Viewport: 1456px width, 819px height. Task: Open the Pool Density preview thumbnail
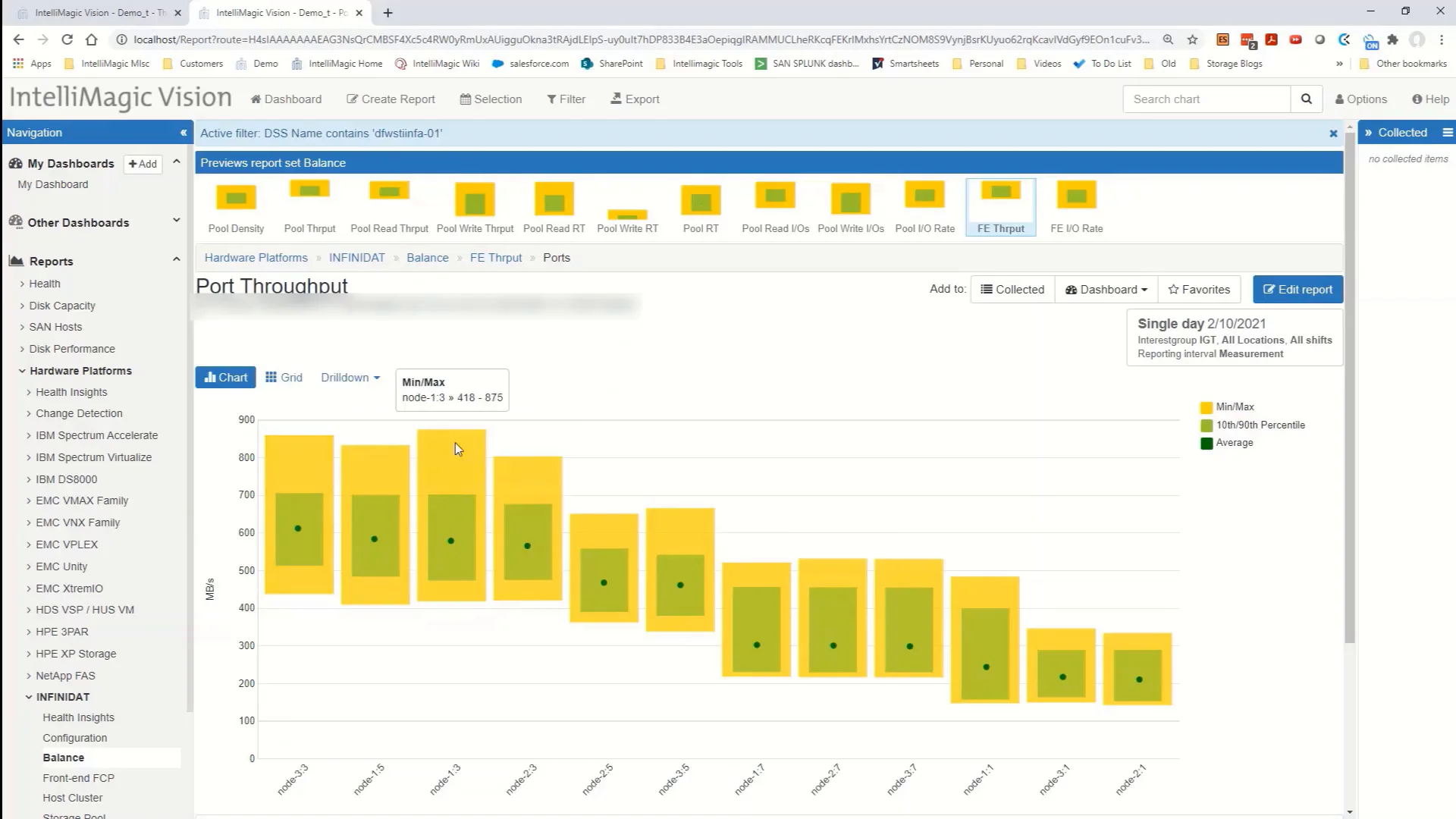click(x=236, y=207)
